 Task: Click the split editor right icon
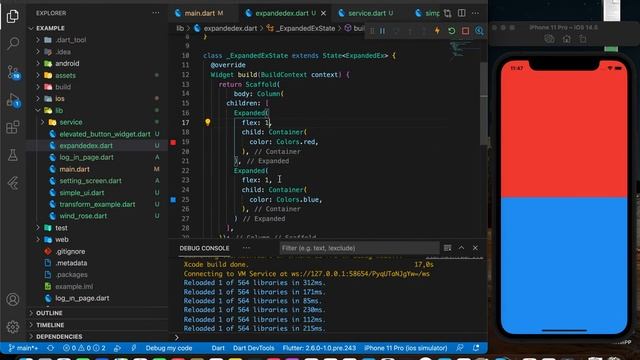[462, 13]
